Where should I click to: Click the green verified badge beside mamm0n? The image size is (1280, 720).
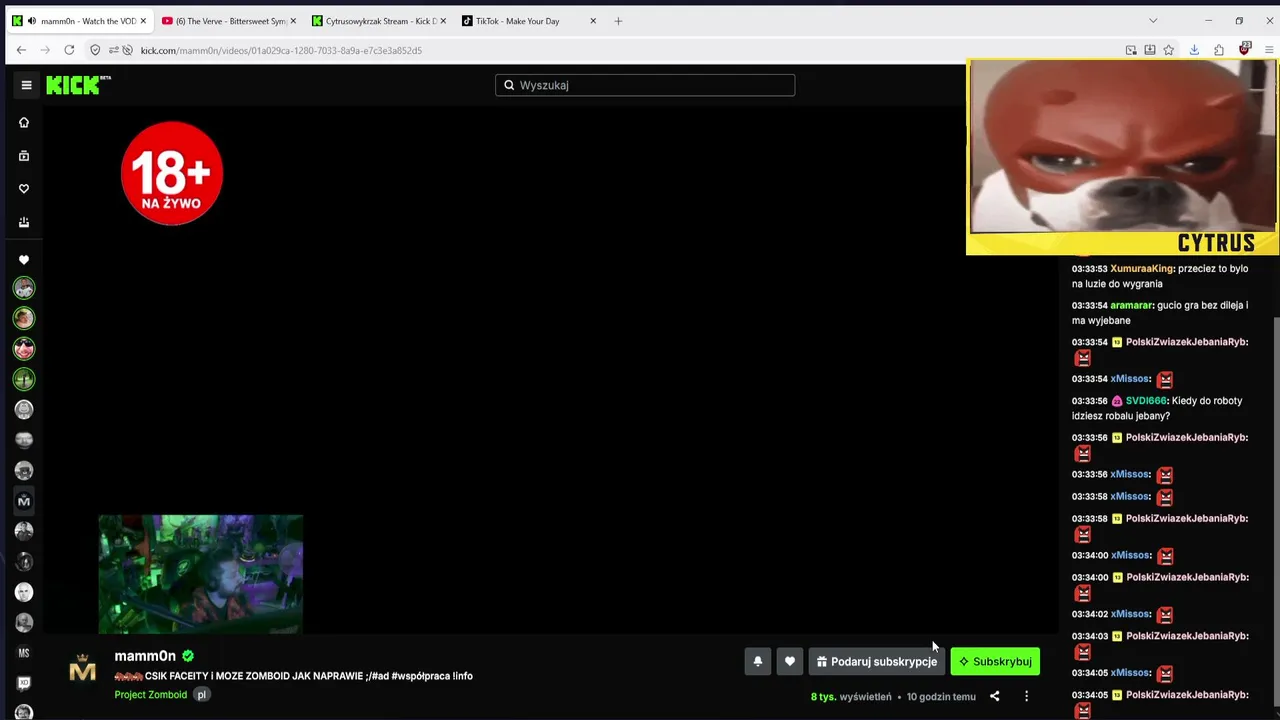click(x=188, y=656)
